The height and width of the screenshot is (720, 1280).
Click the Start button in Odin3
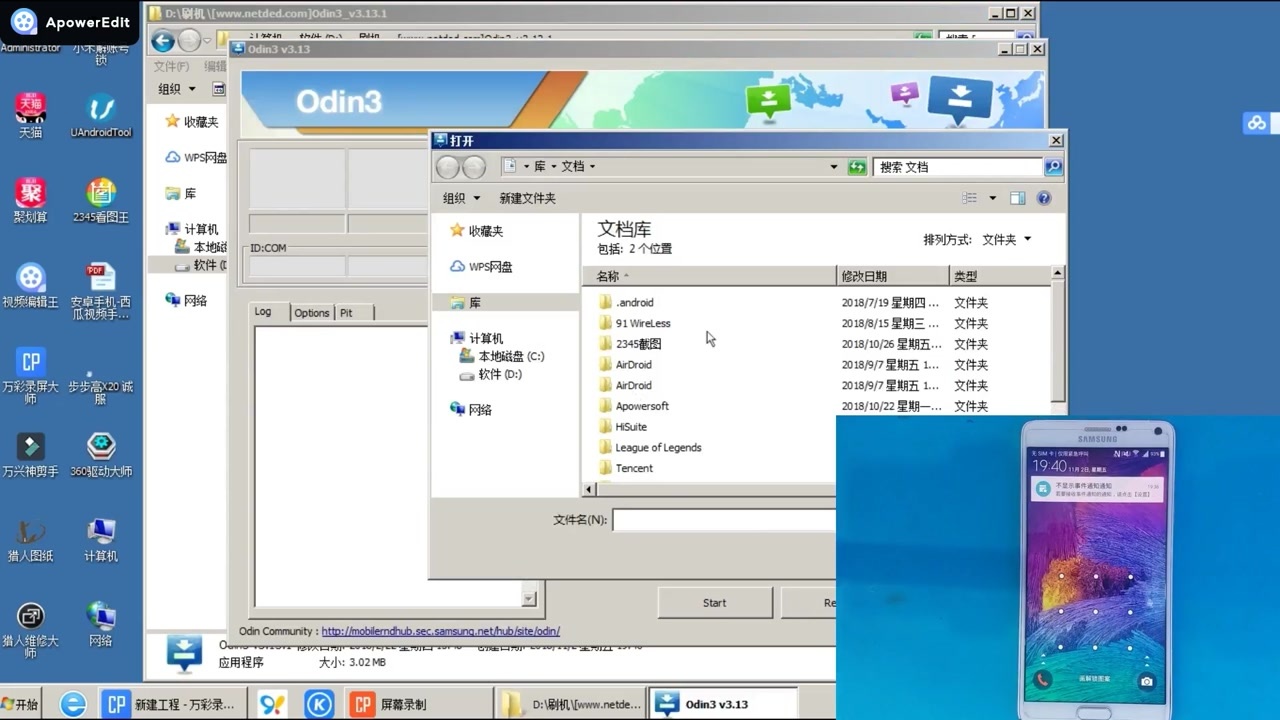714,603
